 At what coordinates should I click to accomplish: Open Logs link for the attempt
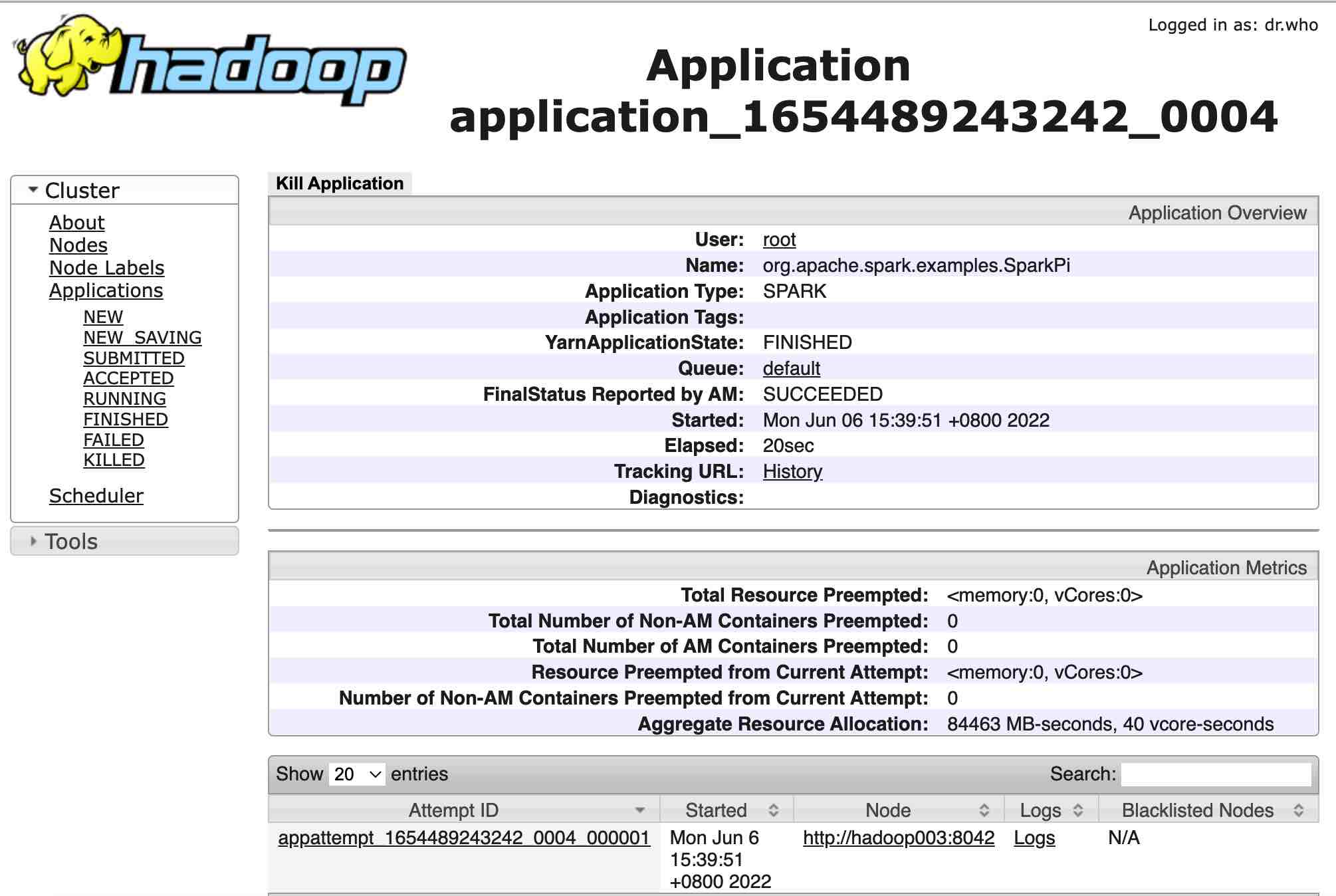(1034, 838)
